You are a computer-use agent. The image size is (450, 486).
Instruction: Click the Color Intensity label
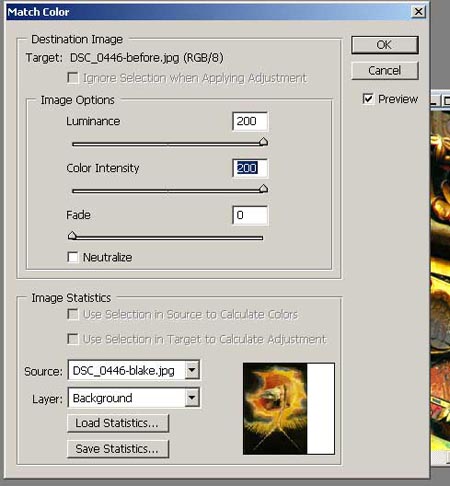click(x=103, y=168)
